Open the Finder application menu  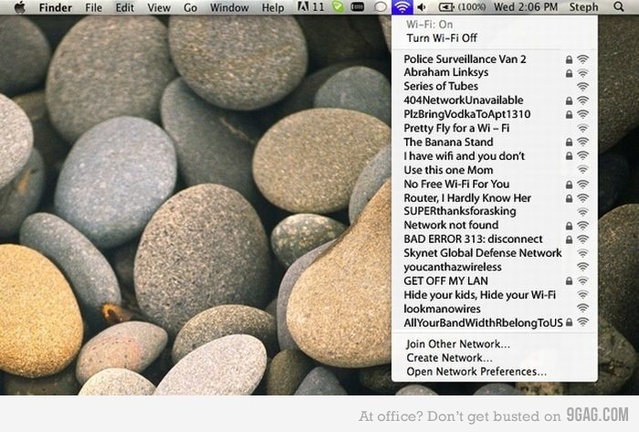pos(56,8)
